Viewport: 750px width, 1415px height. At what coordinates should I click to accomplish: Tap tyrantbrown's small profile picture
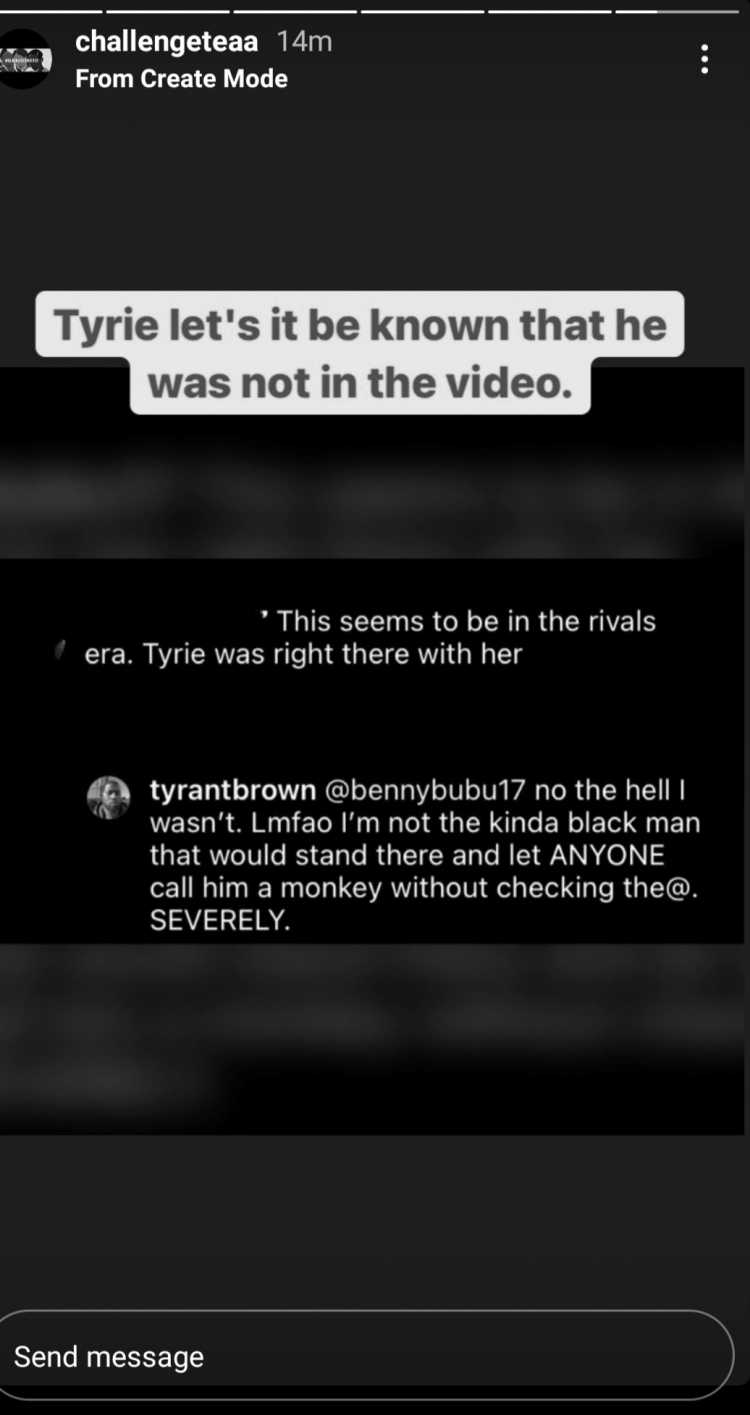tap(108, 798)
